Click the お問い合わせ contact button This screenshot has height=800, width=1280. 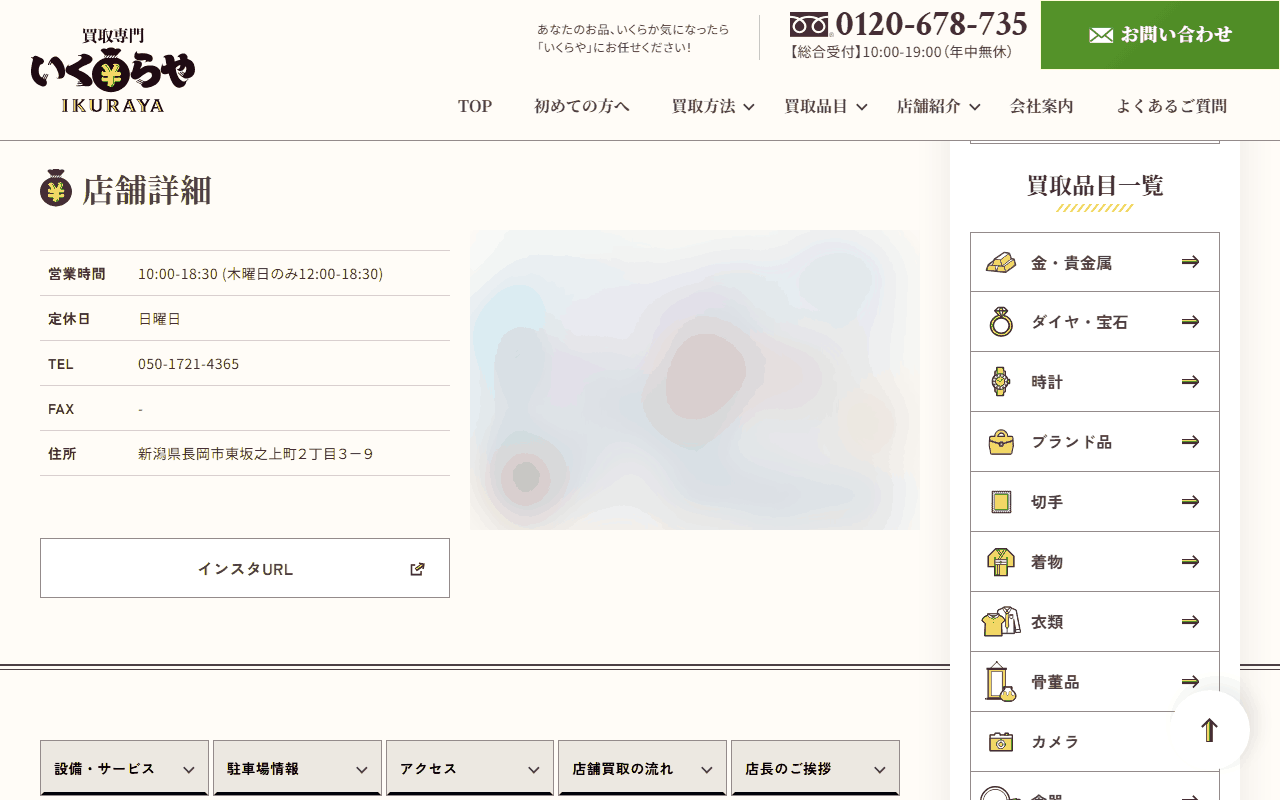coord(1160,35)
